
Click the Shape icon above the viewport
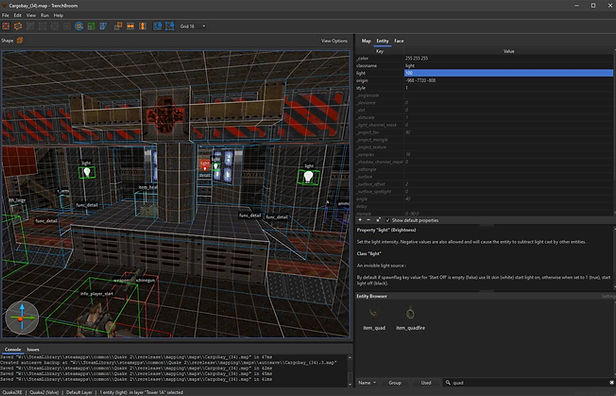pos(20,40)
